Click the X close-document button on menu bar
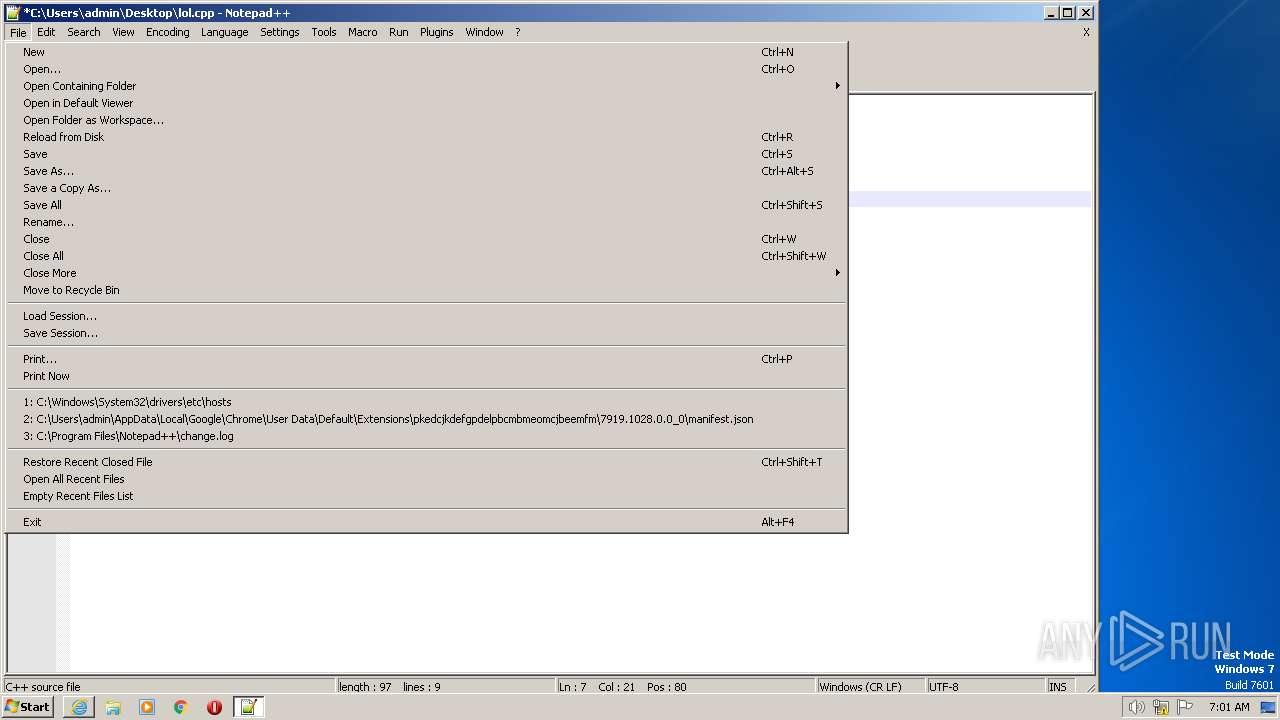This screenshot has height=720, width=1280. coord(1087,32)
